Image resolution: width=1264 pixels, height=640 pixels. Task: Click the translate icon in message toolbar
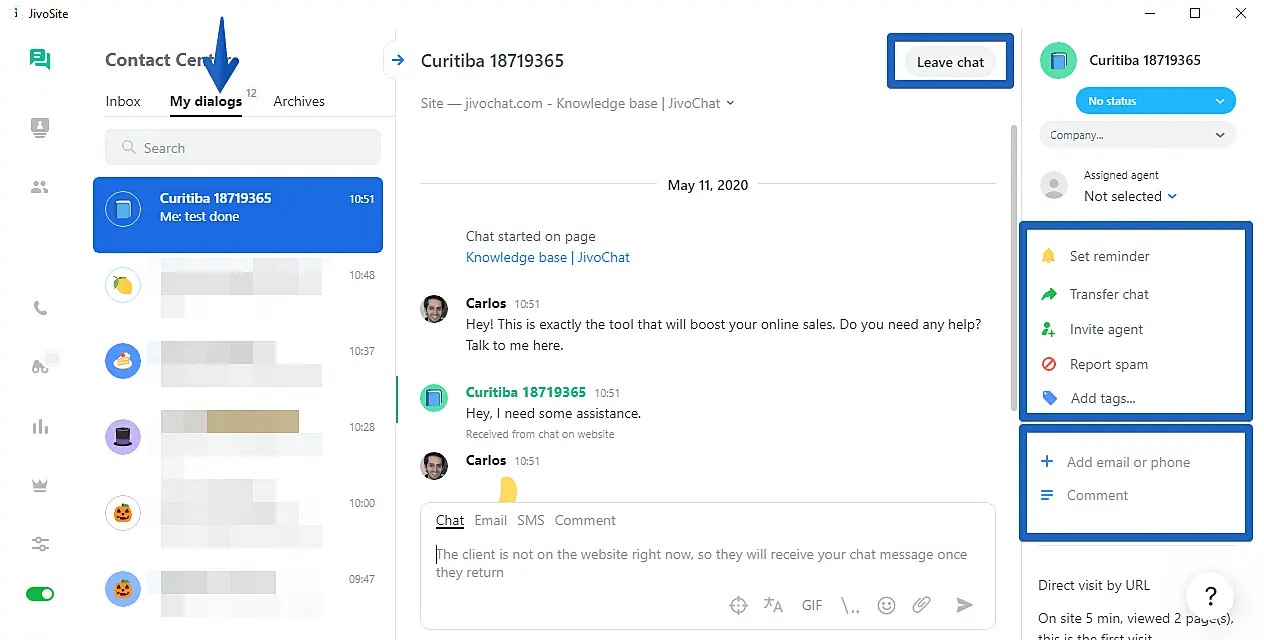point(773,605)
